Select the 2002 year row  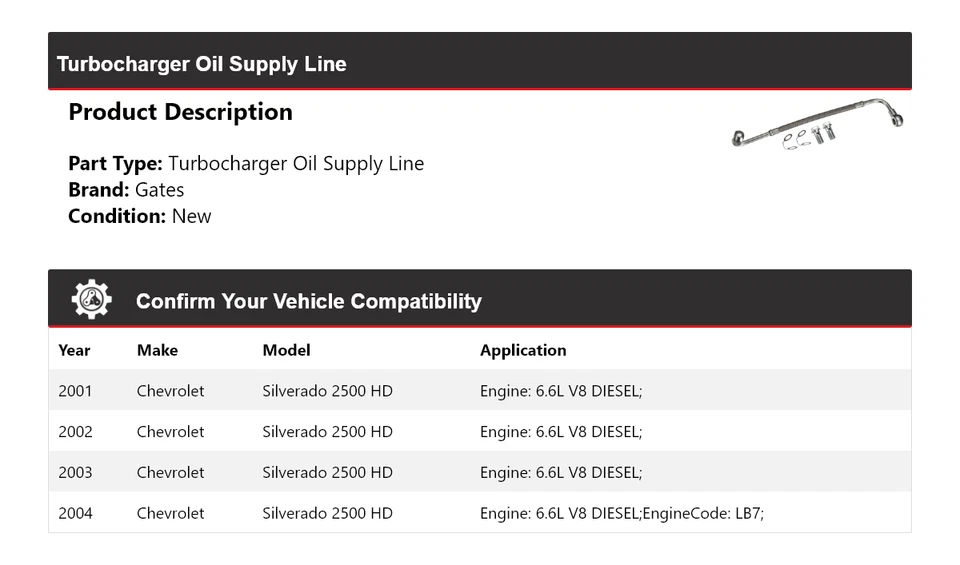coord(75,432)
